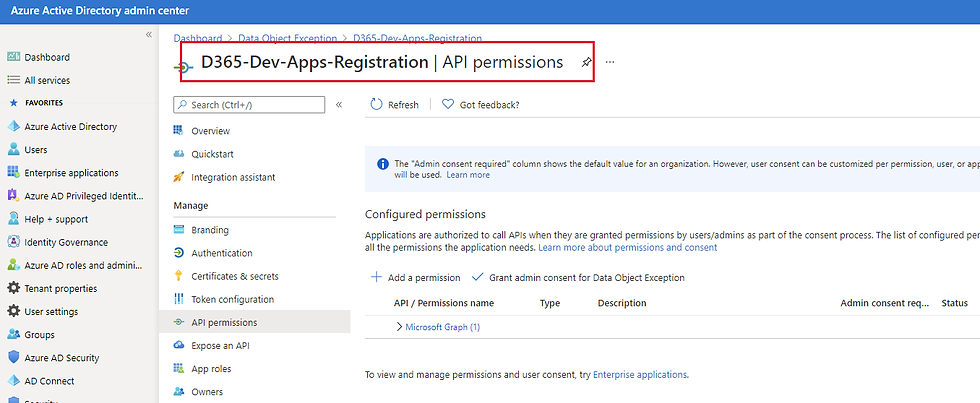980x403 pixels.
Task: Pin the API permissions blade
Action: 586,62
